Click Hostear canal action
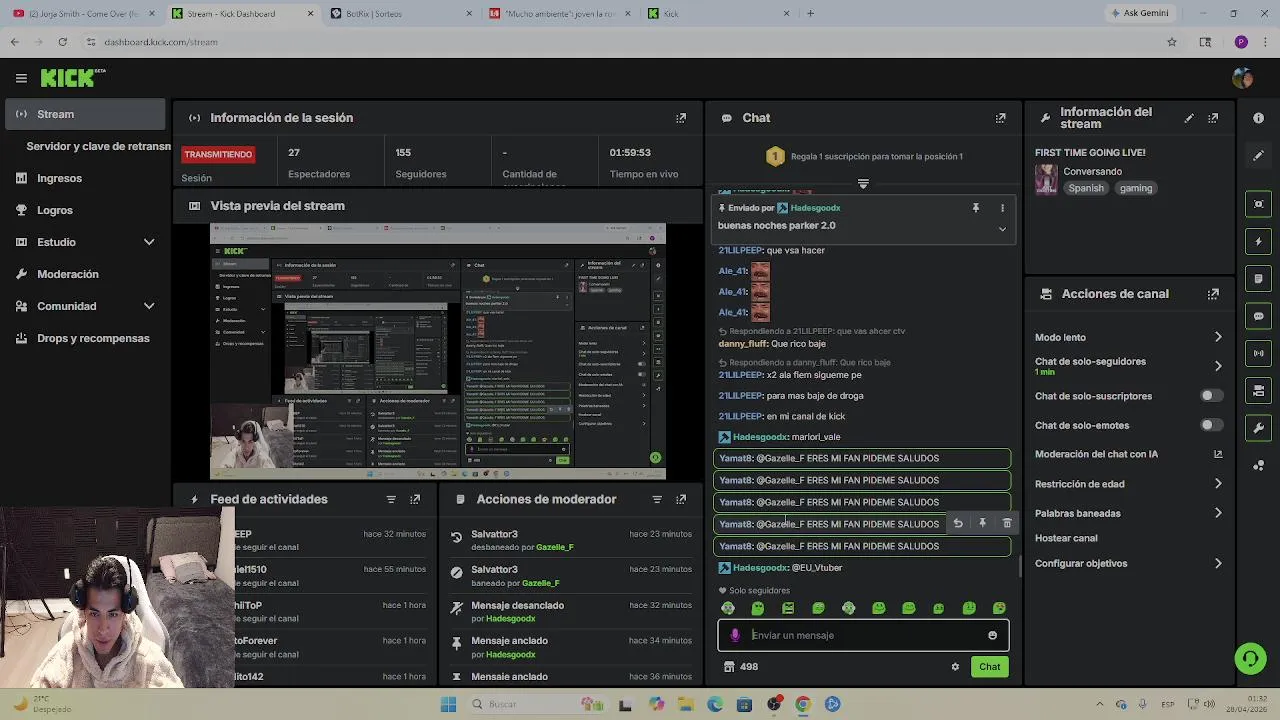The image size is (1280, 720). tap(1066, 538)
